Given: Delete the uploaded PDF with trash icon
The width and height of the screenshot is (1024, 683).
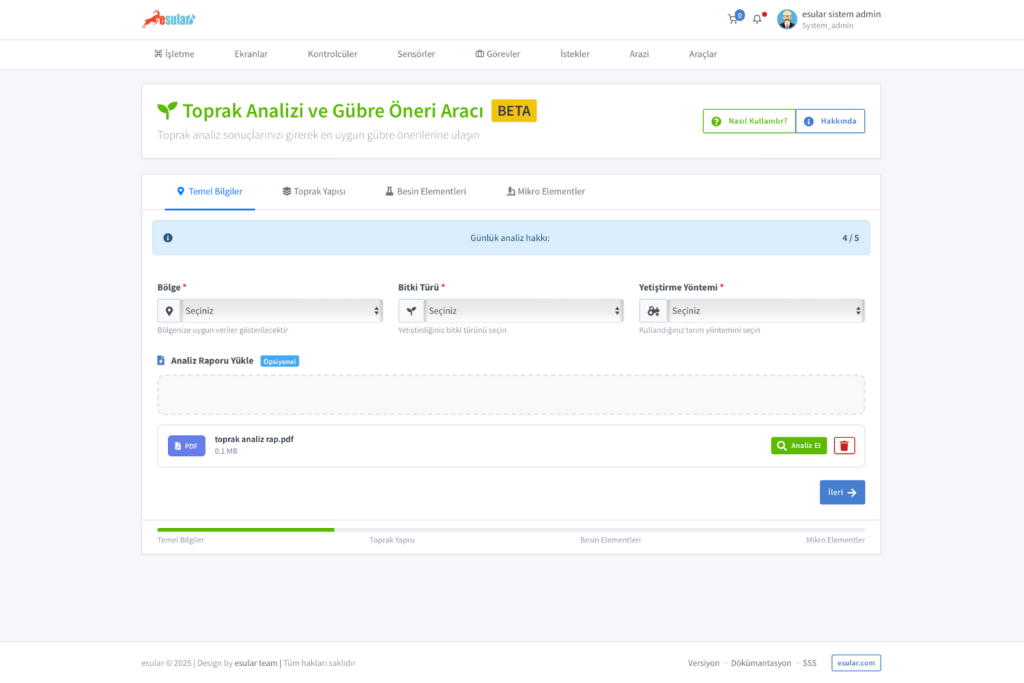Looking at the screenshot, I should (845, 446).
